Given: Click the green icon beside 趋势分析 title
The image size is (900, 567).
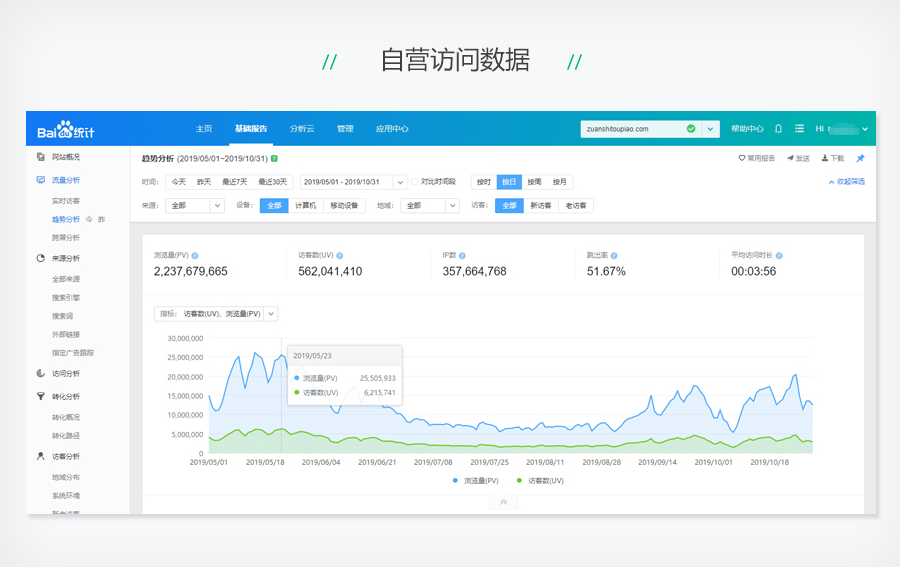Looking at the screenshot, I should (274, 158).
